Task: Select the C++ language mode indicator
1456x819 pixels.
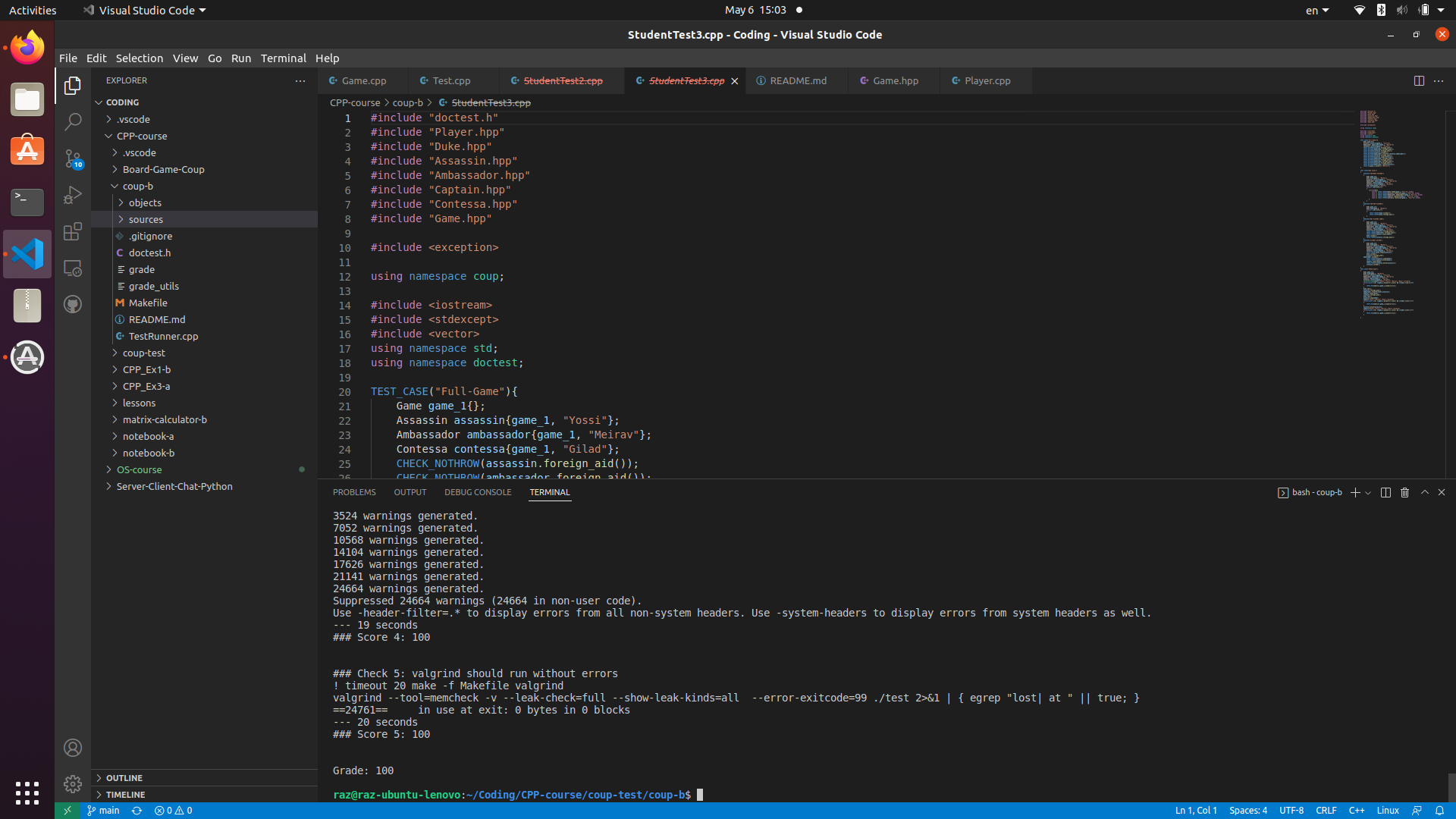Action: click(x=1356, y=810)
